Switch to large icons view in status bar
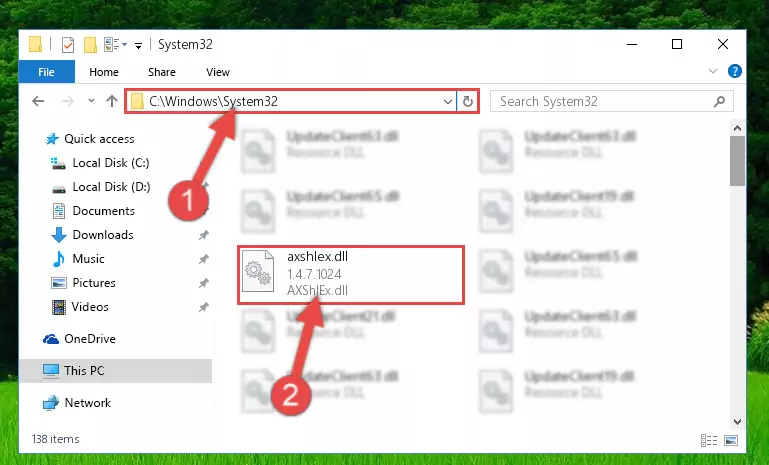Image resolution: width=769 pixels, height=465 pixels. pos(731,440)
